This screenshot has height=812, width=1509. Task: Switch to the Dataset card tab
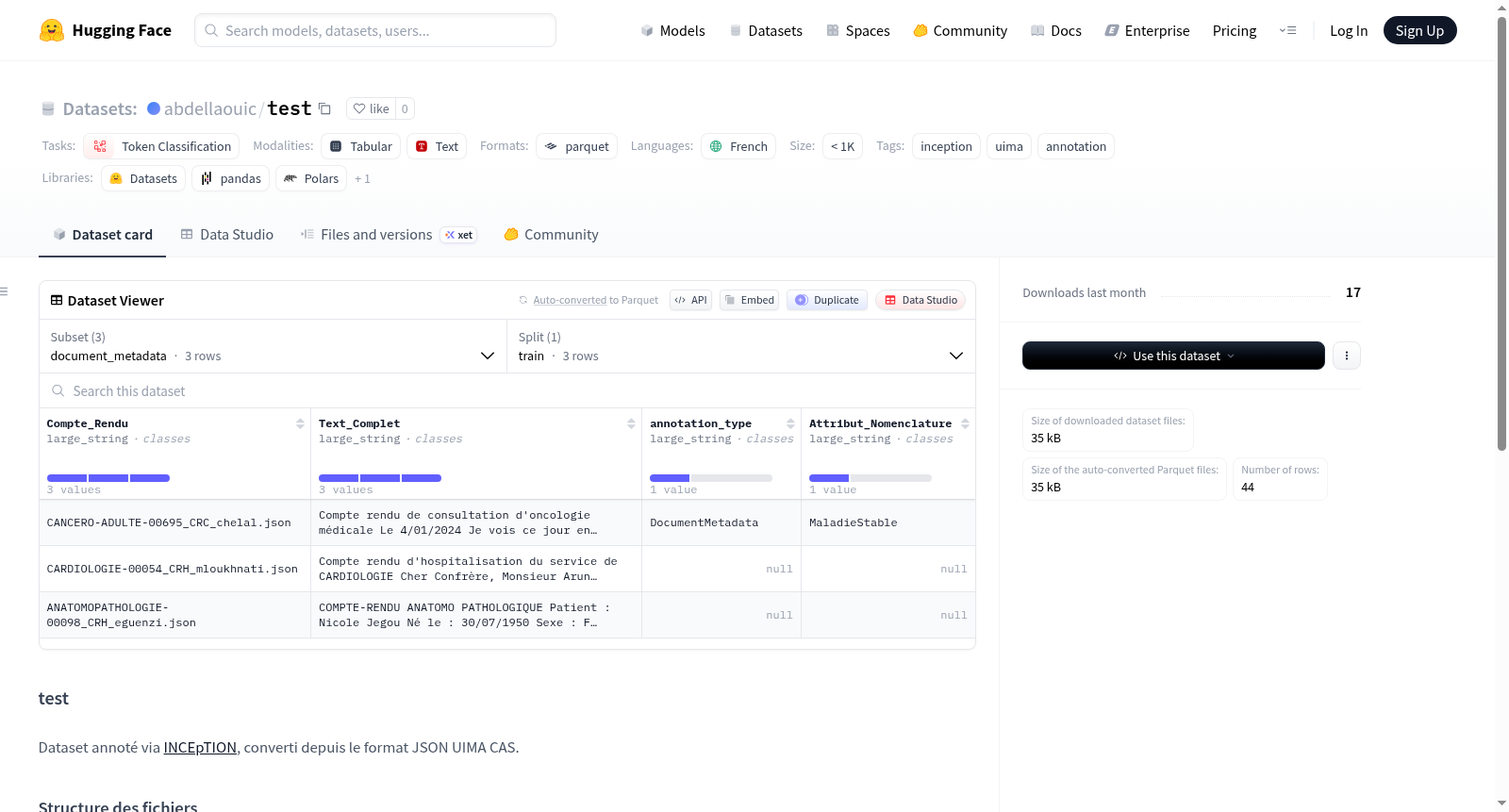(102, 235)
